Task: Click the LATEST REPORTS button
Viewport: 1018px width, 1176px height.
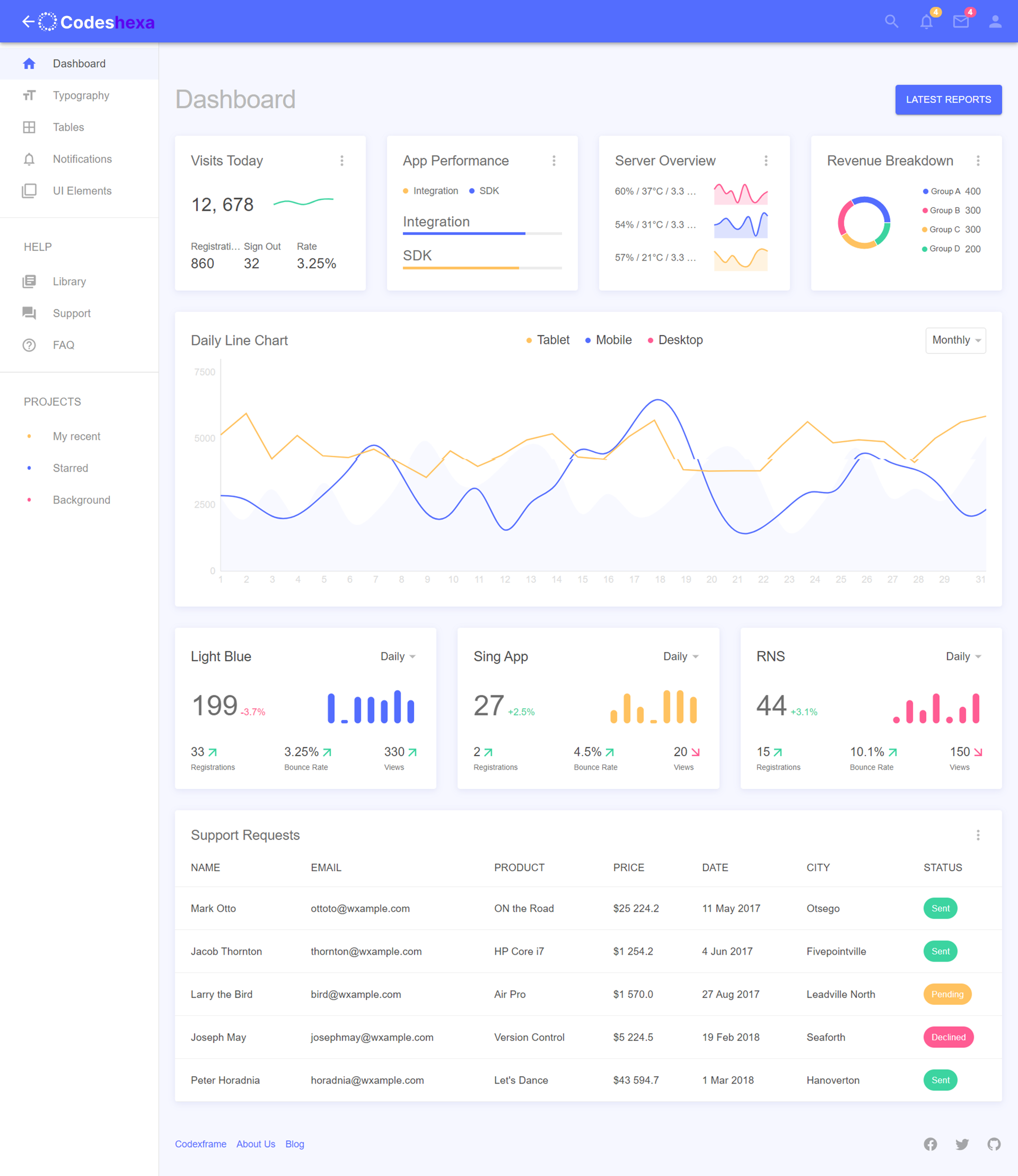Action: point(948,99)
